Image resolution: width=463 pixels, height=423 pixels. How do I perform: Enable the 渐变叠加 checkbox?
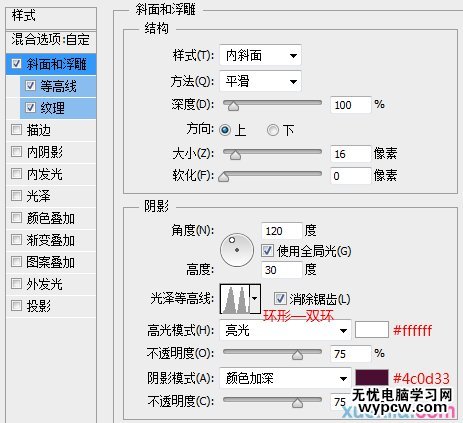pyautogui.click(x=16, y=240)
